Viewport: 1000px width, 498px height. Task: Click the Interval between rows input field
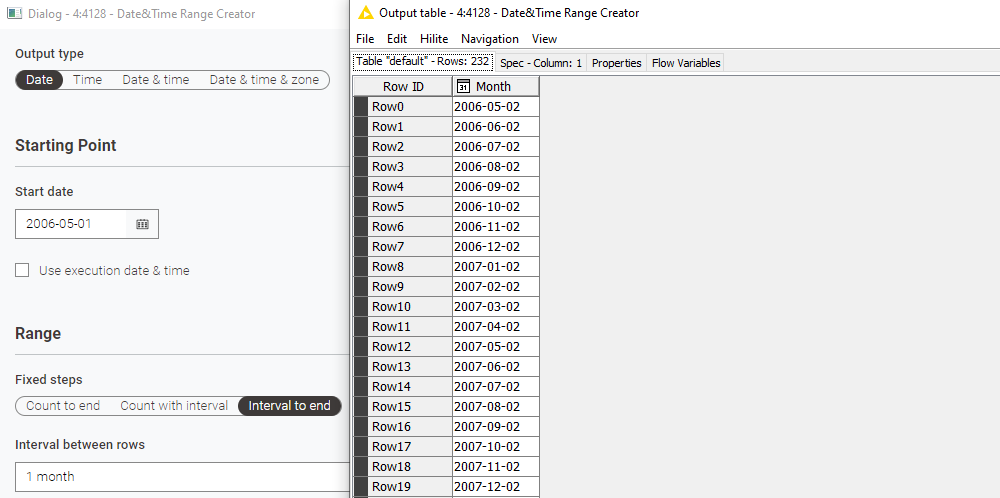180,477
